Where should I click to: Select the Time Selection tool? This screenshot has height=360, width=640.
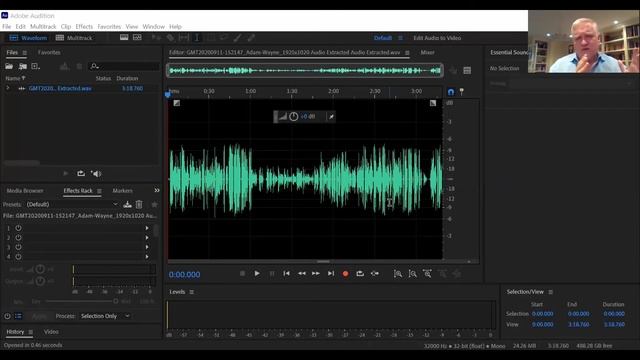(x=196, y=38)
